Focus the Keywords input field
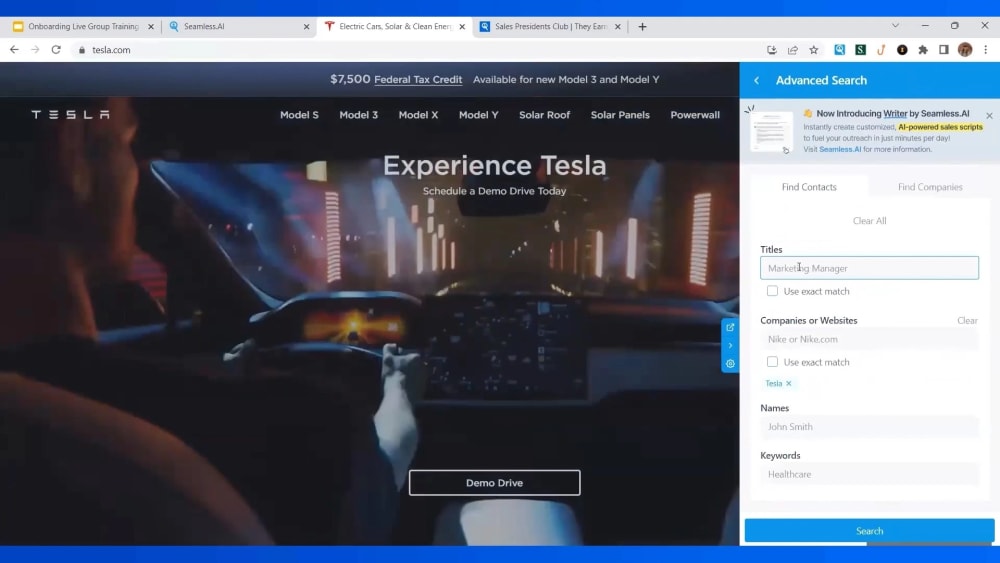This screenshot has width=1000, height=563. tap(869, 474)
